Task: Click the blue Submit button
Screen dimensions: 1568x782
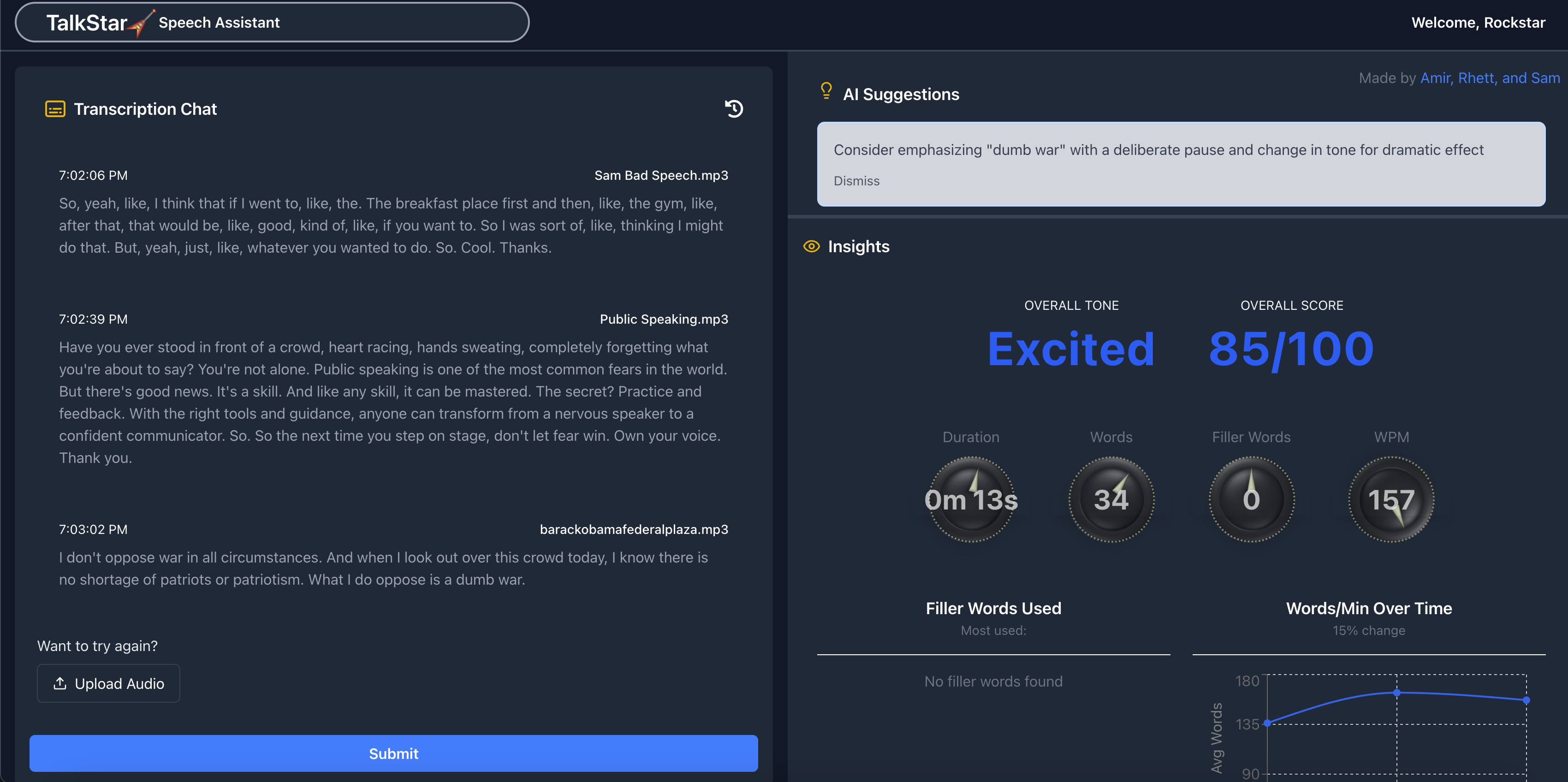Action: click(393, 753)
